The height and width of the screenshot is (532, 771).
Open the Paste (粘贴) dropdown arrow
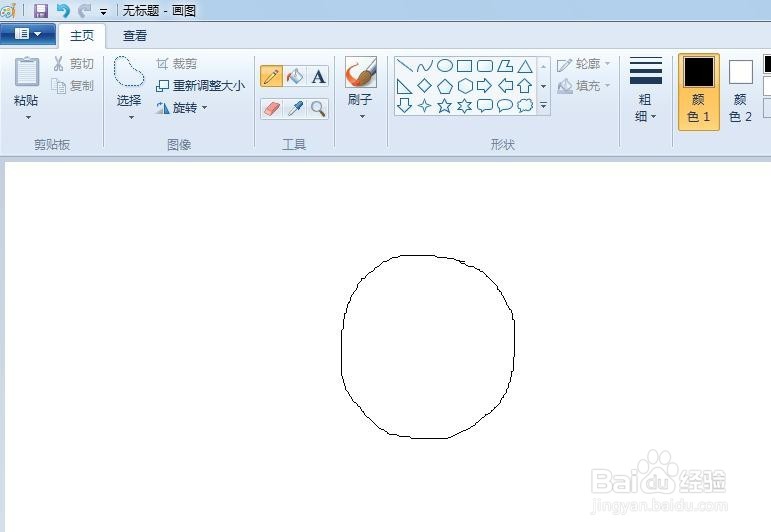coord(28,118)
